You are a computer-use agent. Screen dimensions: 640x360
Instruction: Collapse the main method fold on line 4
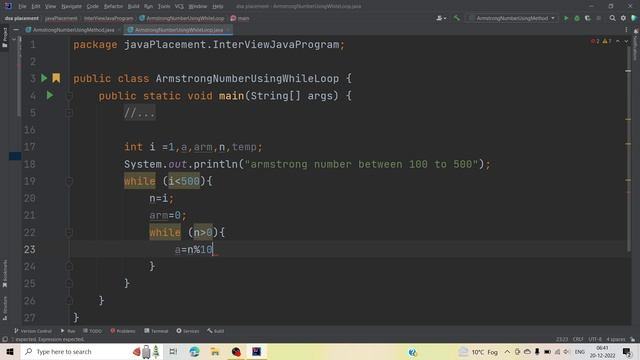pos(69,96)
